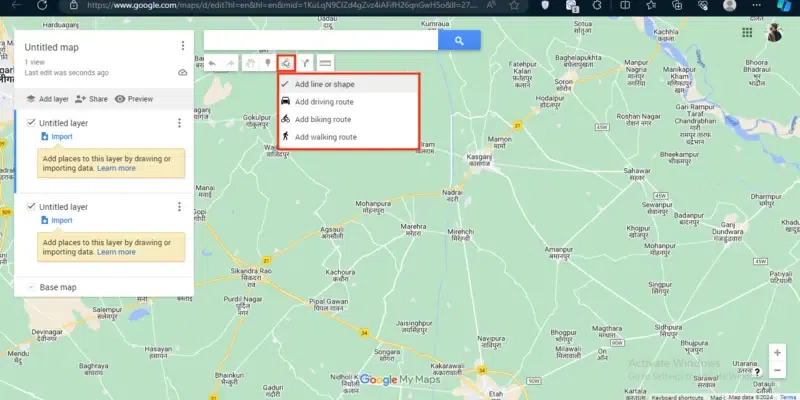
Task: Uncheck the first Untitled layer checkbox
Action: [31, 122]
